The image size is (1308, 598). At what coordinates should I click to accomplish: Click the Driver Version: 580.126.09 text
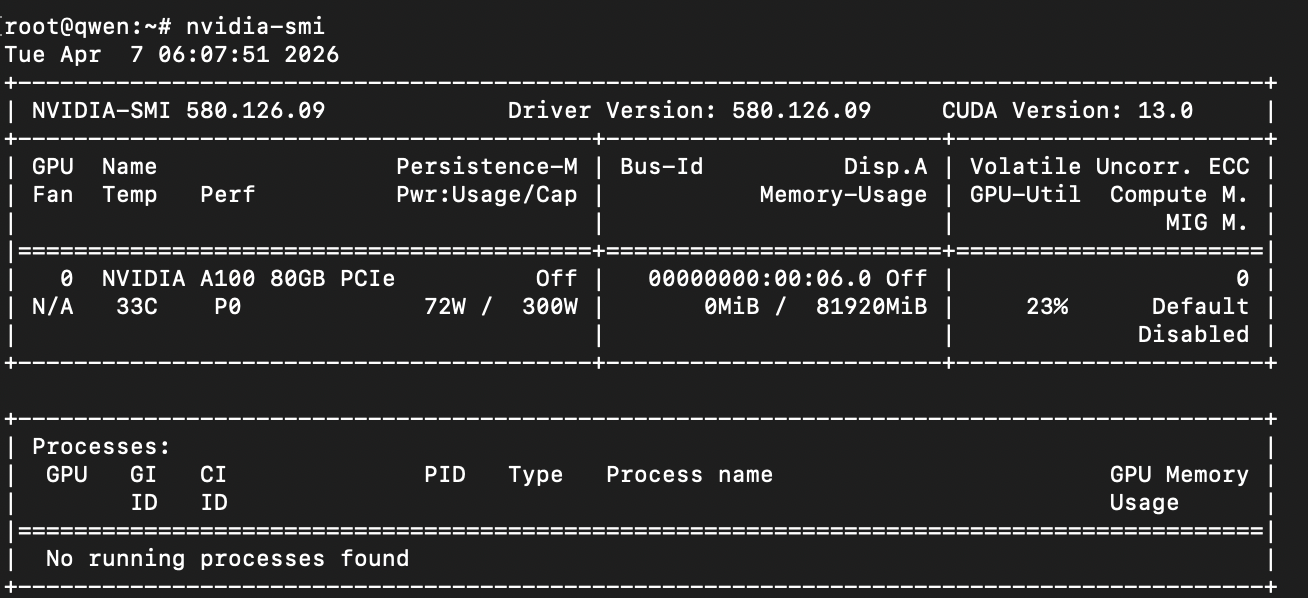pyautogui.click(x=689, y=110)
